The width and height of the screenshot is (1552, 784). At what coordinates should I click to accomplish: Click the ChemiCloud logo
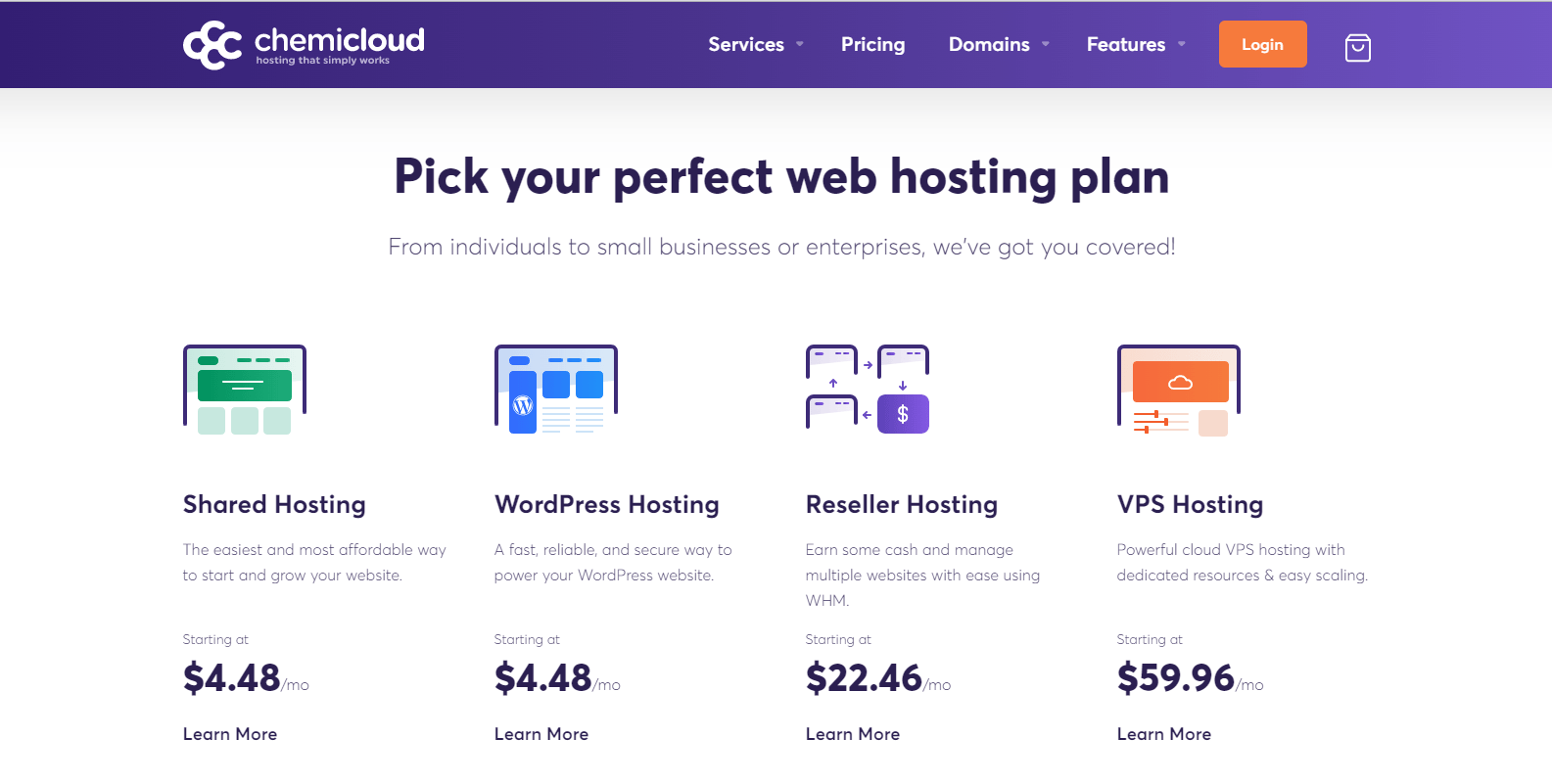[x=304, y=45]
